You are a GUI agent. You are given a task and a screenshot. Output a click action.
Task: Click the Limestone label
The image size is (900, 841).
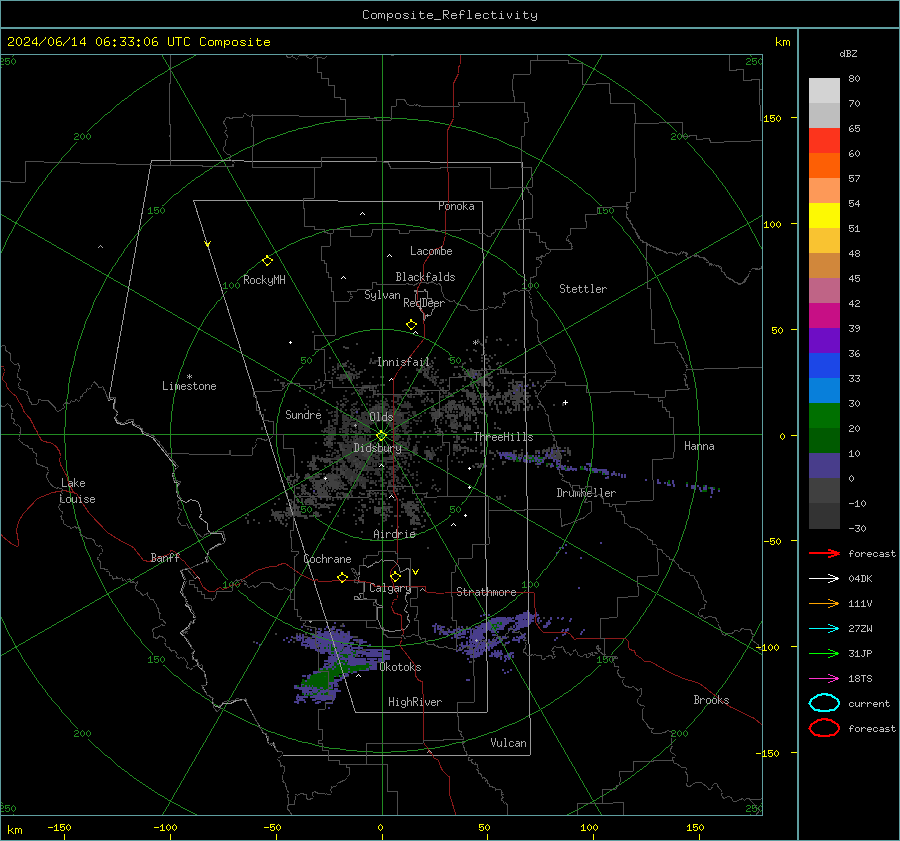[x=189, y=386]
